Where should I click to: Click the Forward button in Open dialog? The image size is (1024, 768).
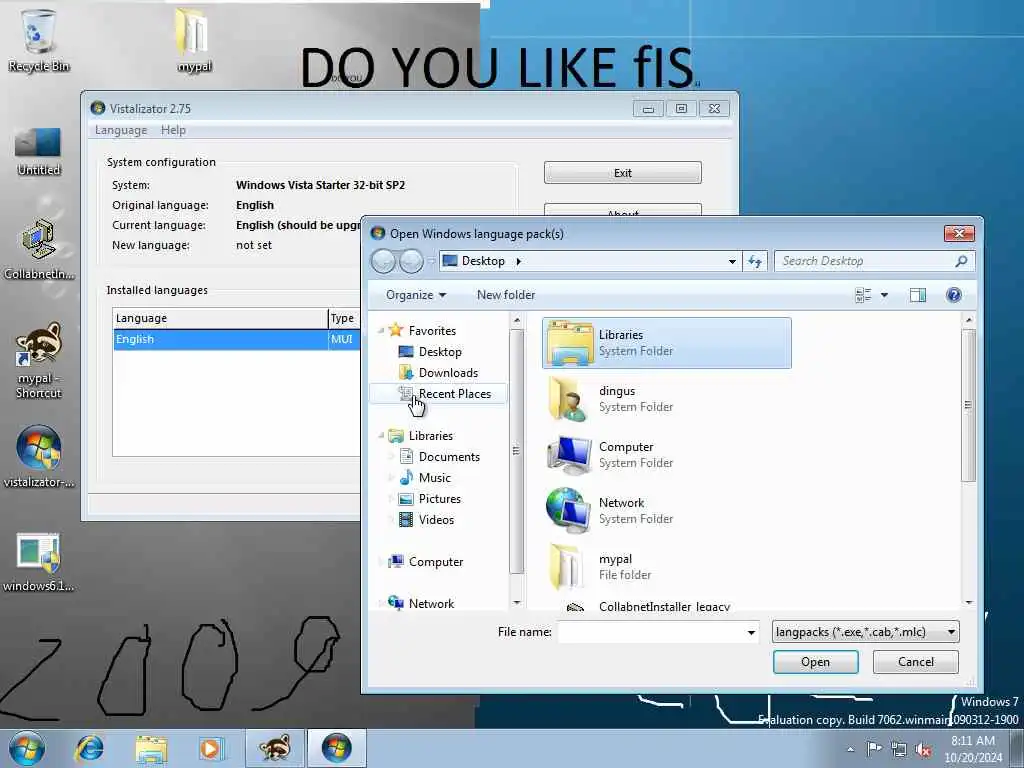(x=411, y=261)
